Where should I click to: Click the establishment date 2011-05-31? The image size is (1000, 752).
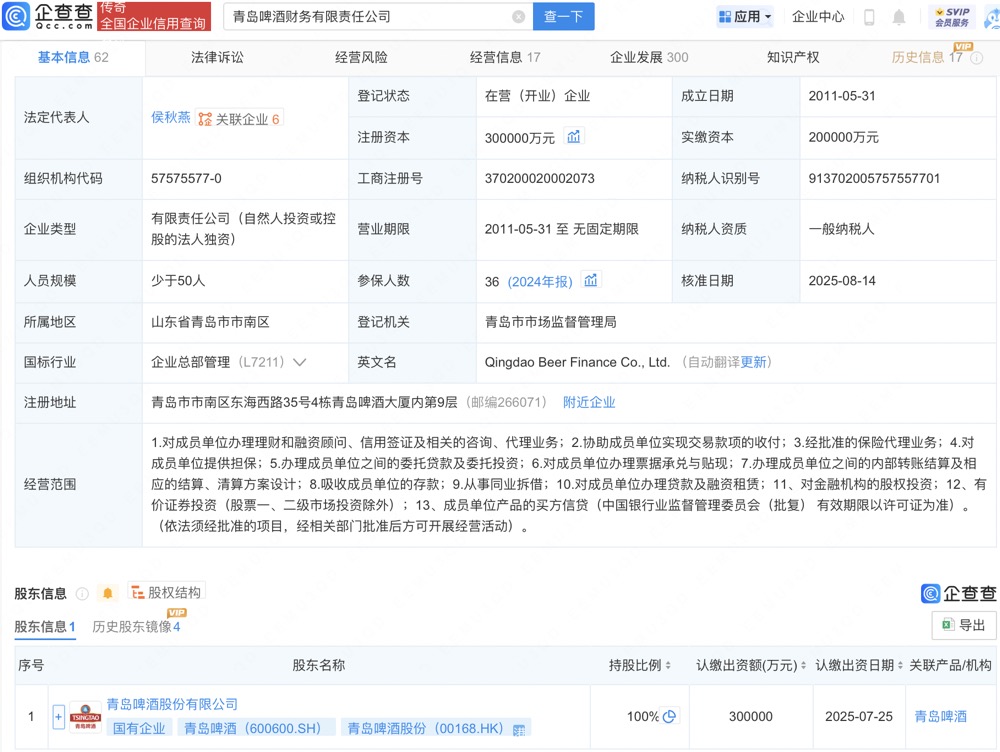(842, 96)
